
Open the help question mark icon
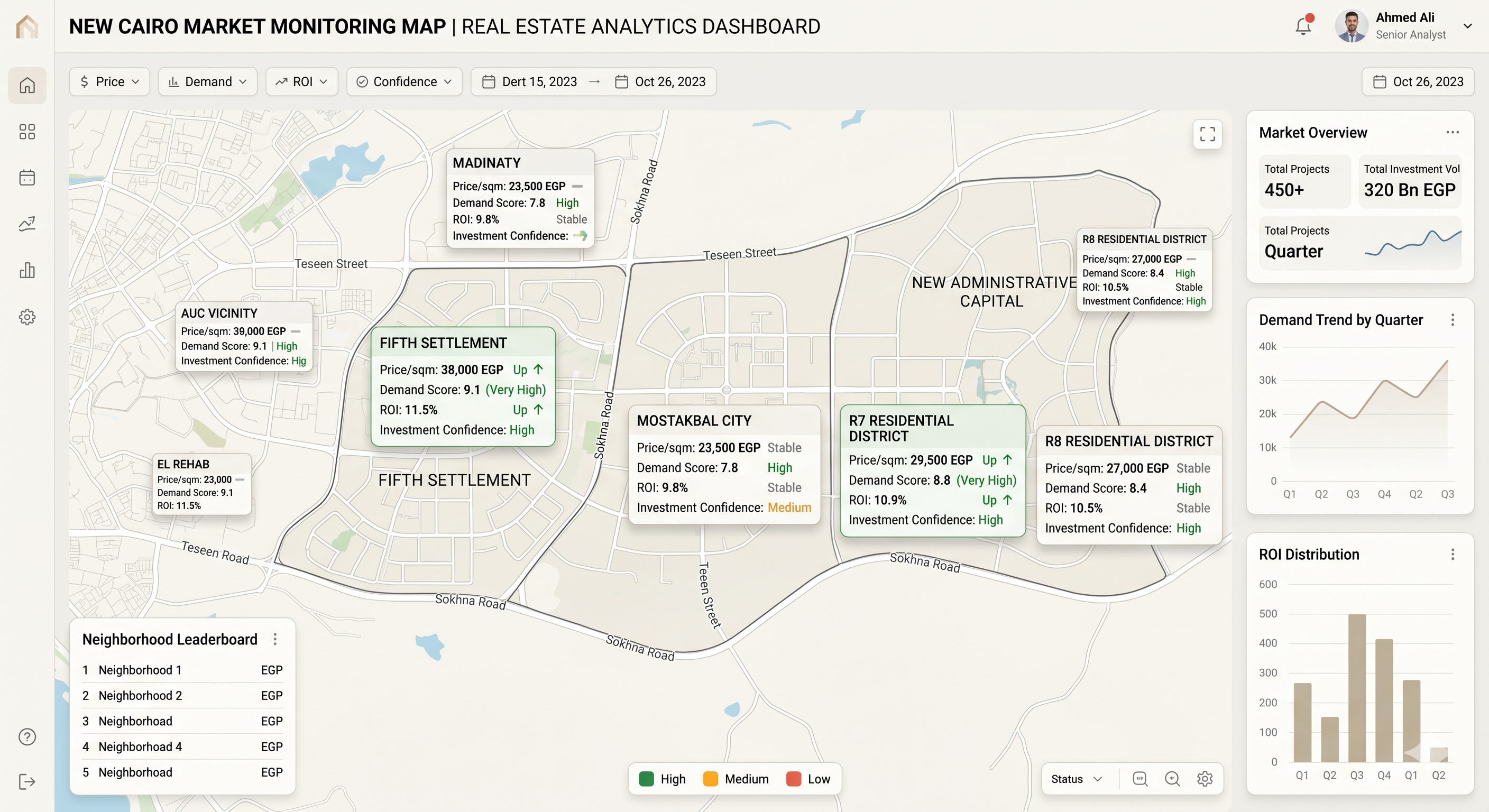(27, 737)
